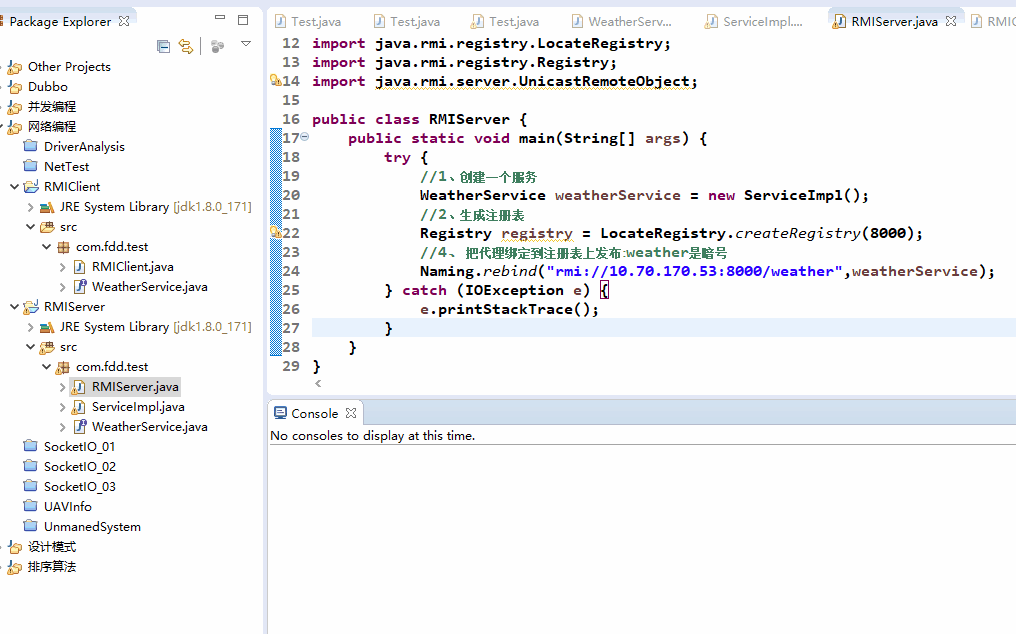Image resolution: width=1016 pixels, height=634 pixels.
Task: Click warning marker on line 22
Action: click(x=276, y=233)
